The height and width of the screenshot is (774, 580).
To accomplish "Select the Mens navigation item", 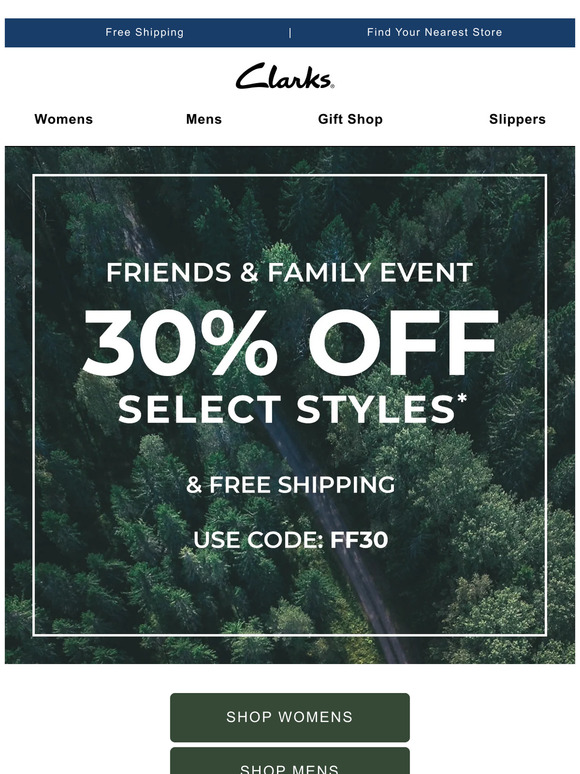I will [x=204, y=119].
